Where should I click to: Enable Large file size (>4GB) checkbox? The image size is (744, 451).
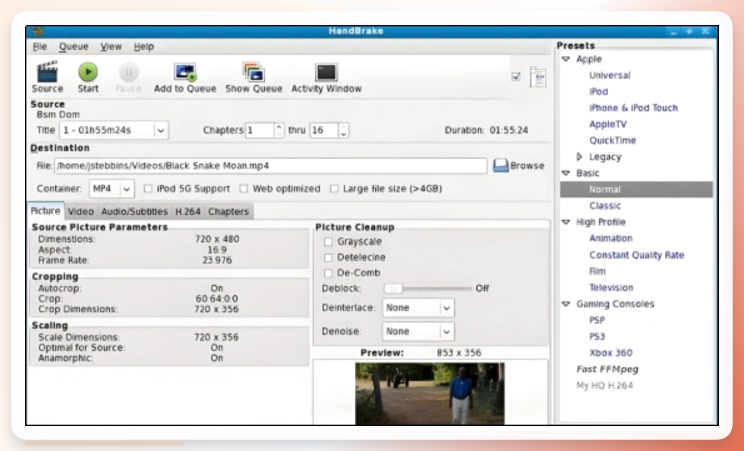(x=335, y=189)
